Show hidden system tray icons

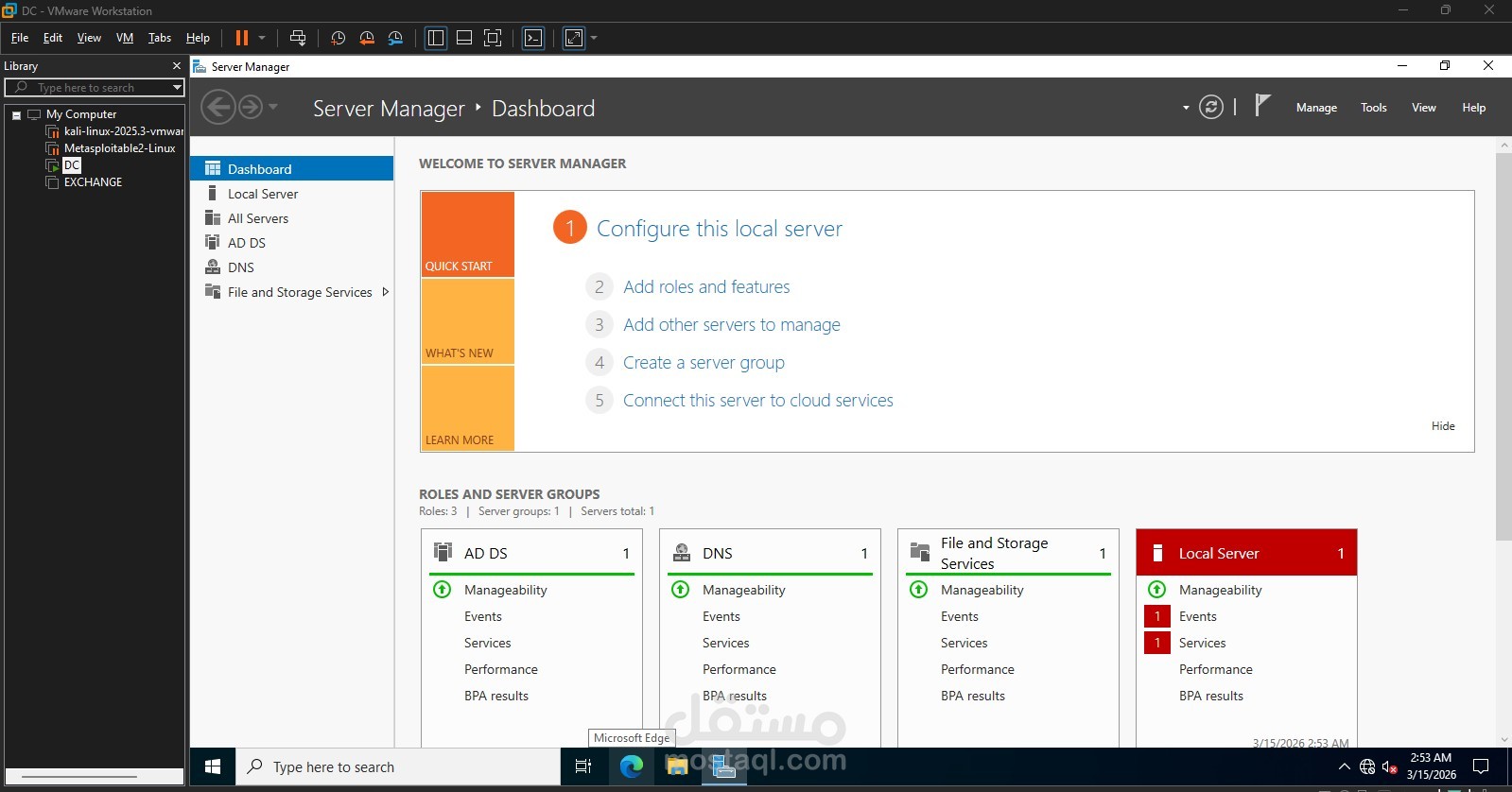[1344, 766]
